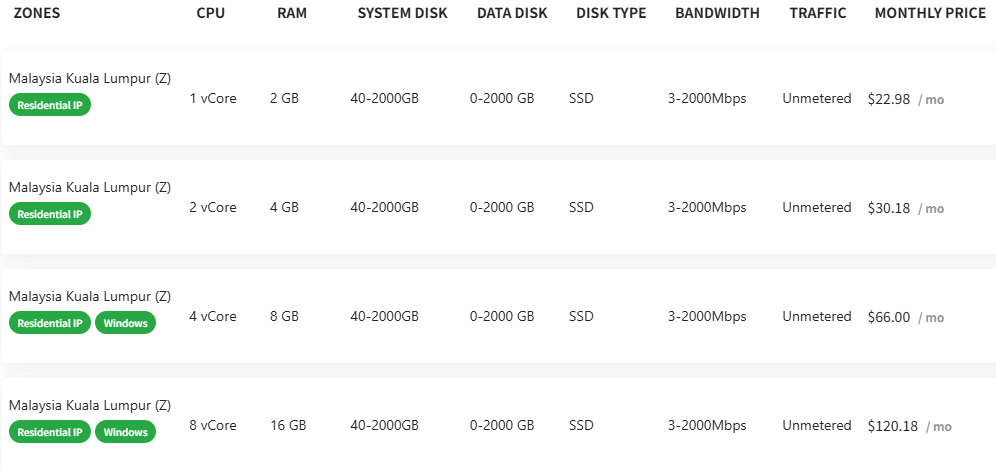Click the SYSTEM DISK column header
996x469 pixels.
point(402,14)
